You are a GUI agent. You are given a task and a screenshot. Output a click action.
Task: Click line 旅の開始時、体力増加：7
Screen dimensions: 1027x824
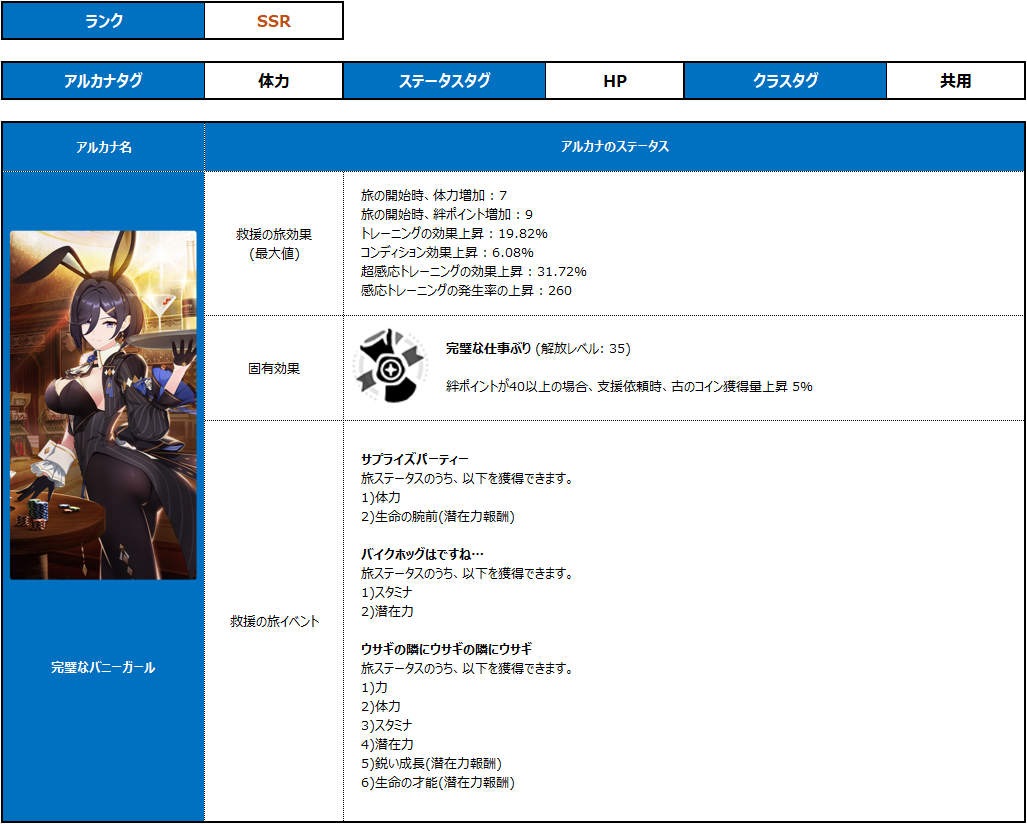[x=434, y=195]
